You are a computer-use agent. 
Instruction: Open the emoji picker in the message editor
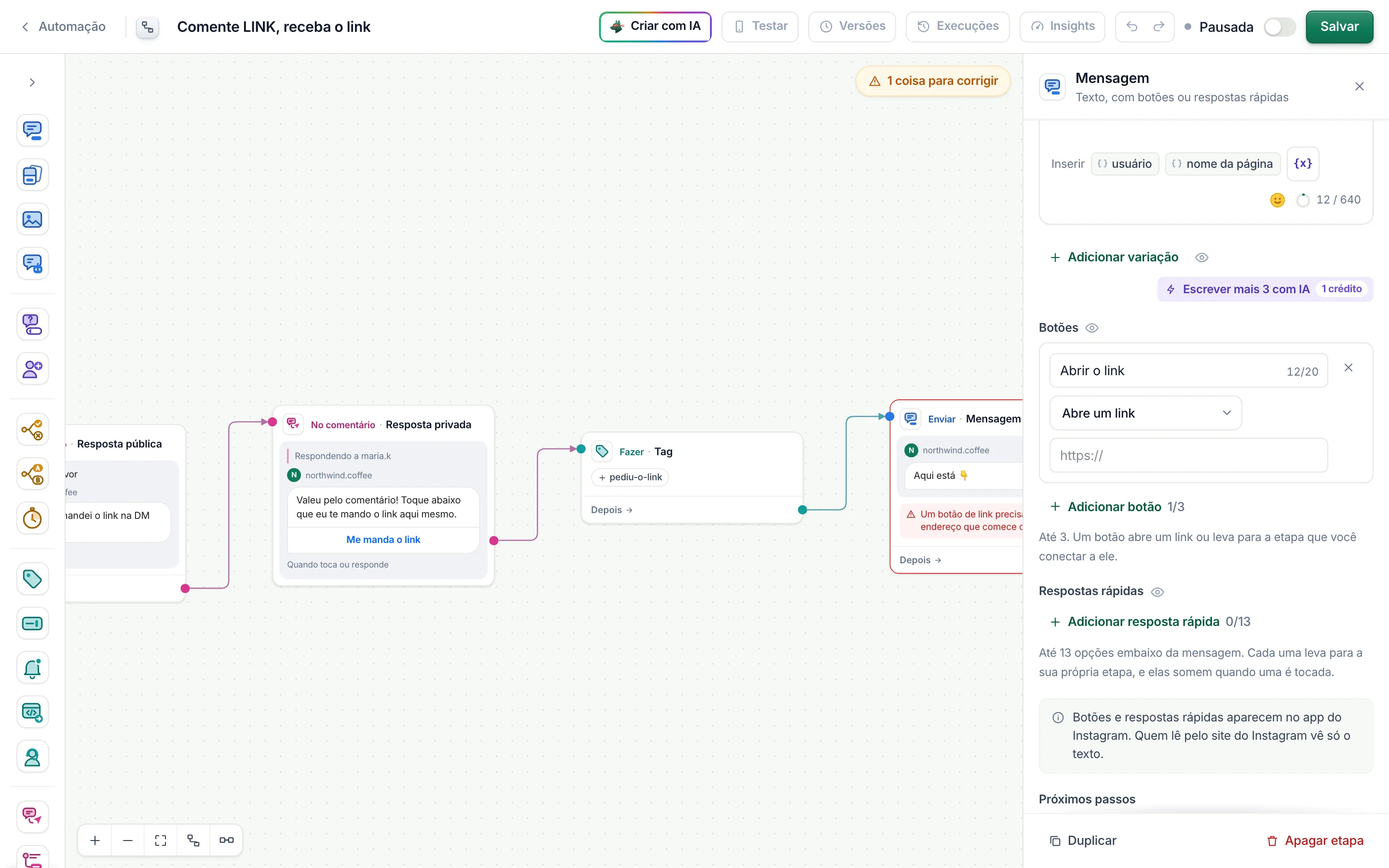point(1277,200)
